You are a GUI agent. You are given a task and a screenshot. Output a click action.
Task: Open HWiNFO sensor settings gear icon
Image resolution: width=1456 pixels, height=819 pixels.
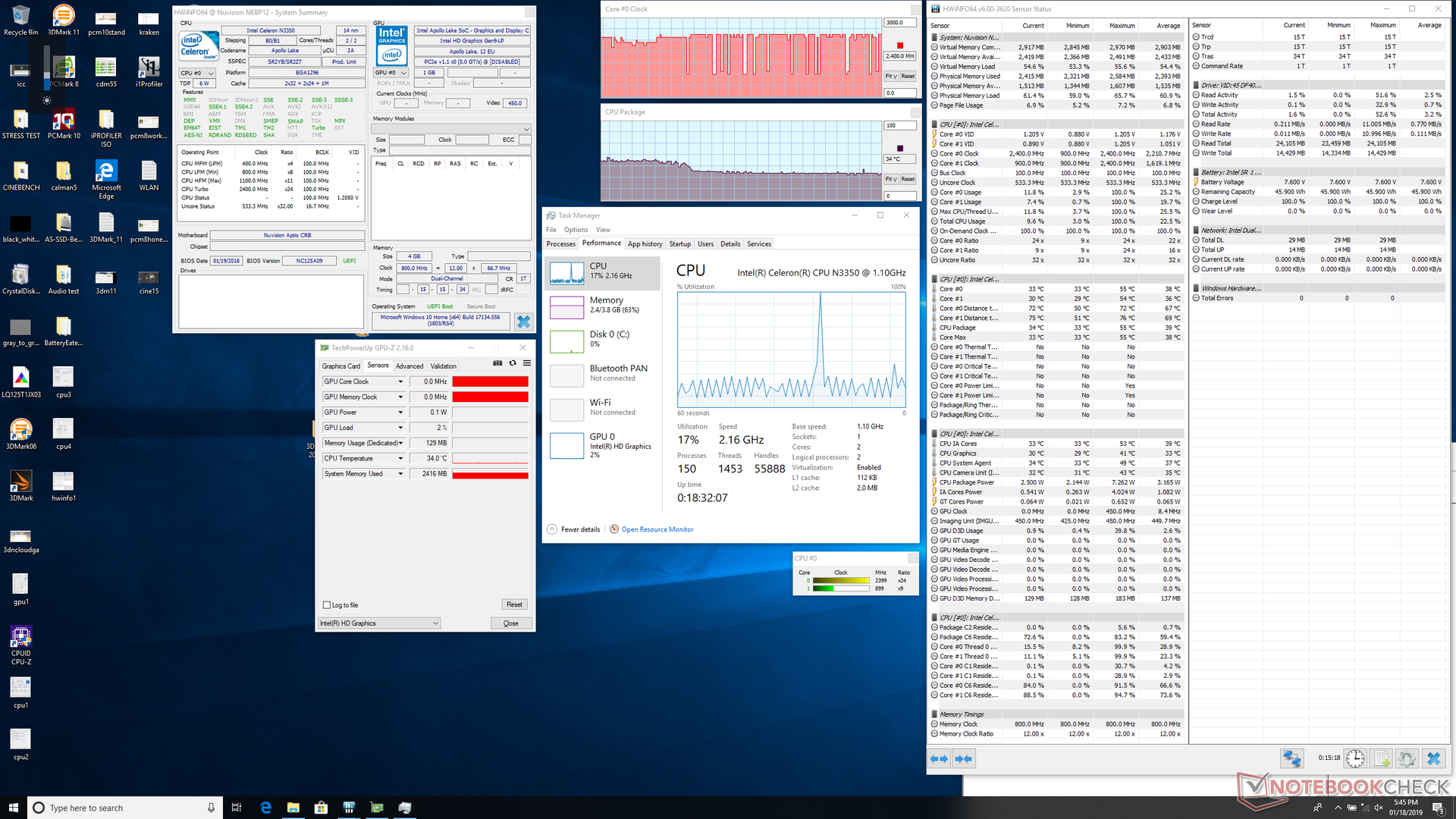click(x=1407, y=758)
